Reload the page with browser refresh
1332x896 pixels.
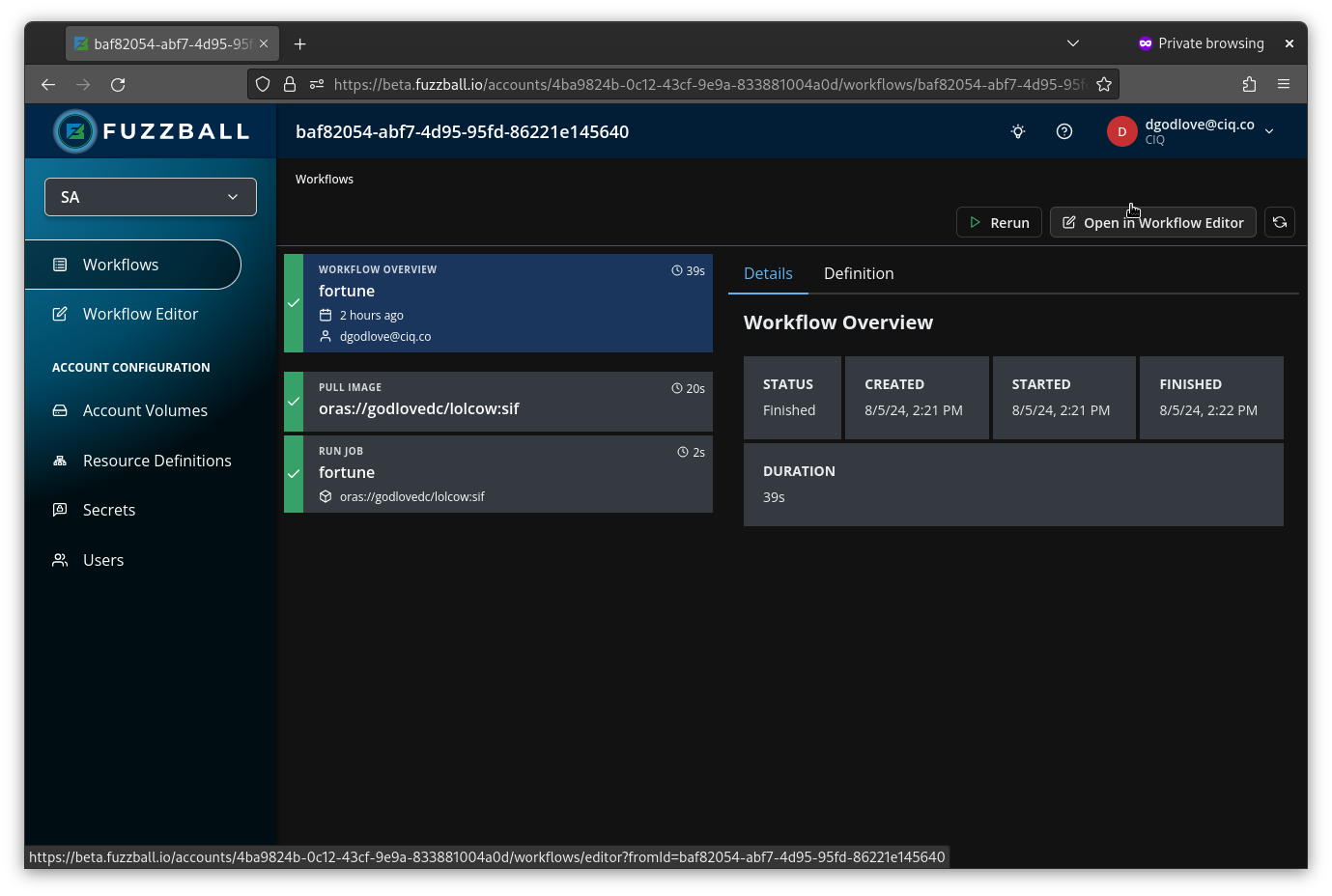pyautogui.click(x=118, y=85)
